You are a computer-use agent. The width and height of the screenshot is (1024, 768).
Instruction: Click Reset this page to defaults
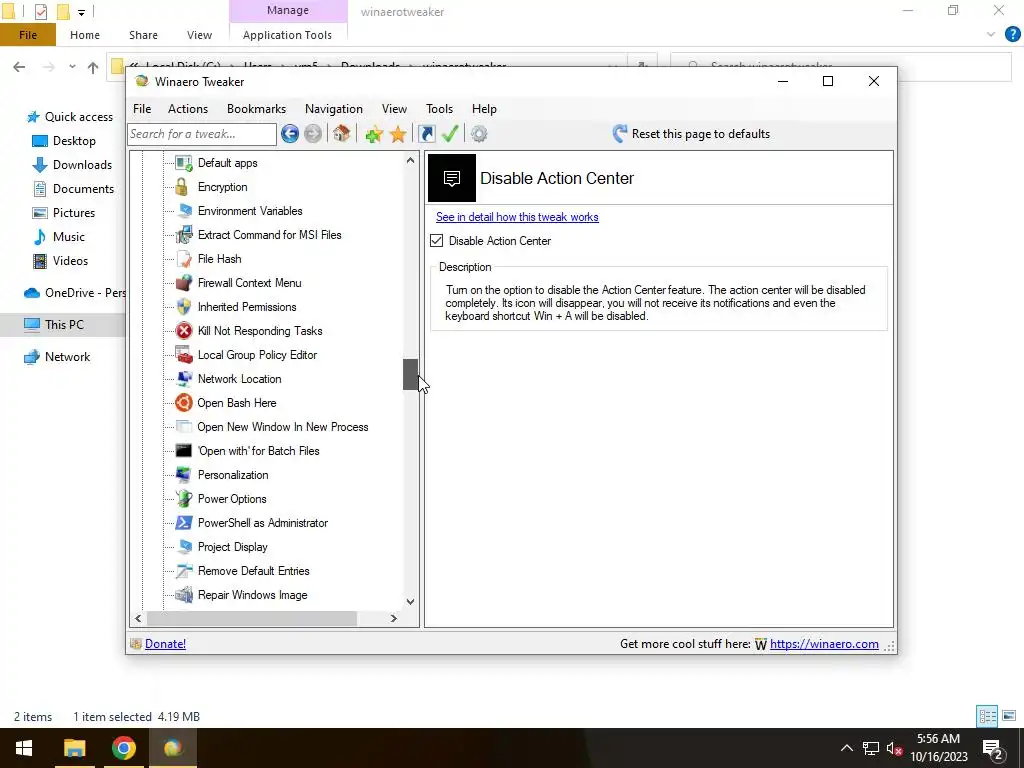(692, 134)
